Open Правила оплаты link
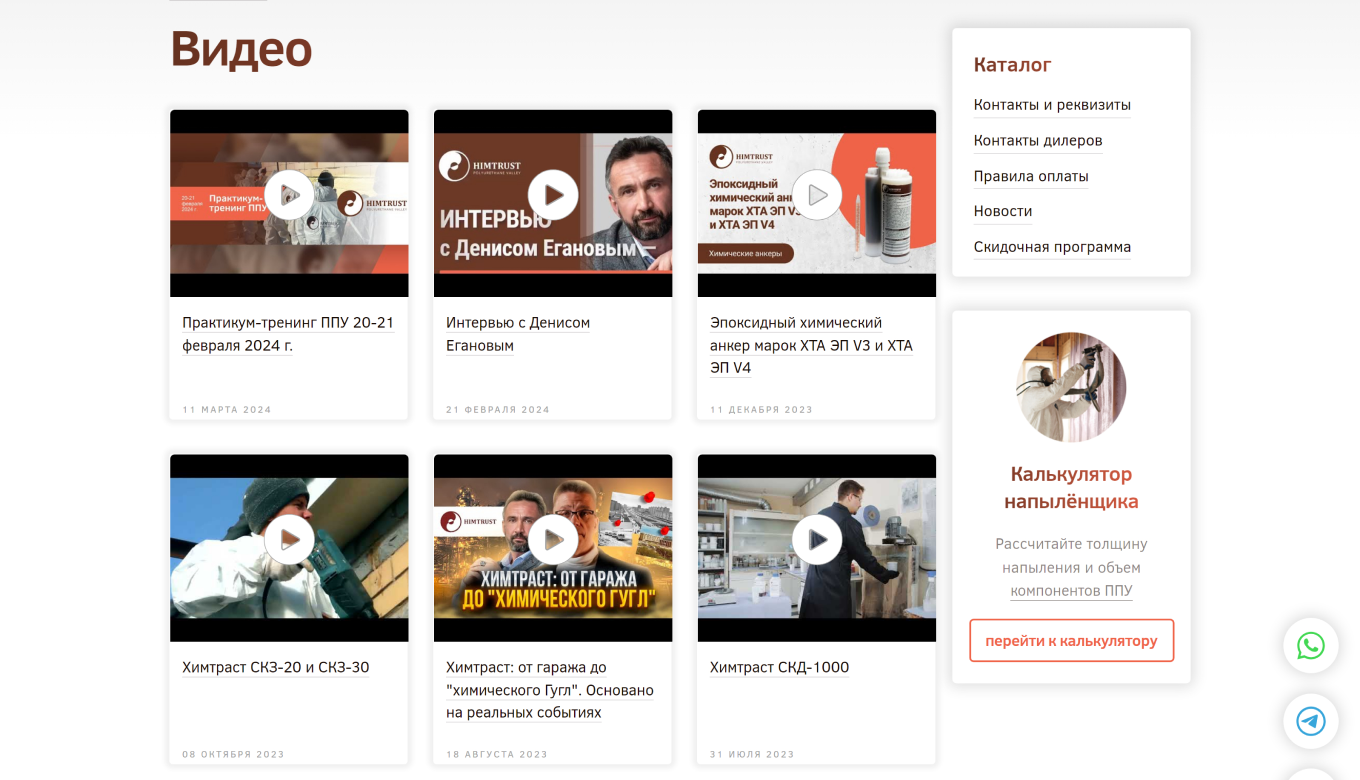 pyautogui.click(x=1031, y=177)
